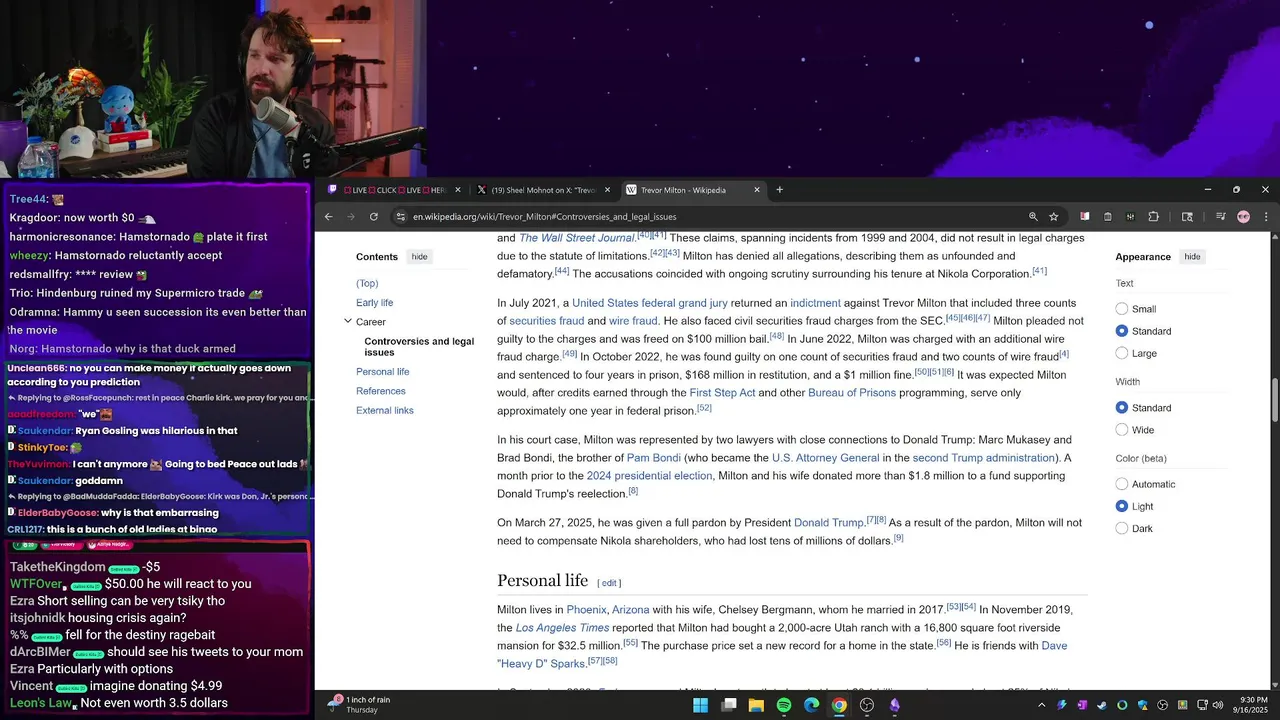Screen dimensions: 1280x720
Task: Open the securities fraud link
Action: tap(546, 321)
